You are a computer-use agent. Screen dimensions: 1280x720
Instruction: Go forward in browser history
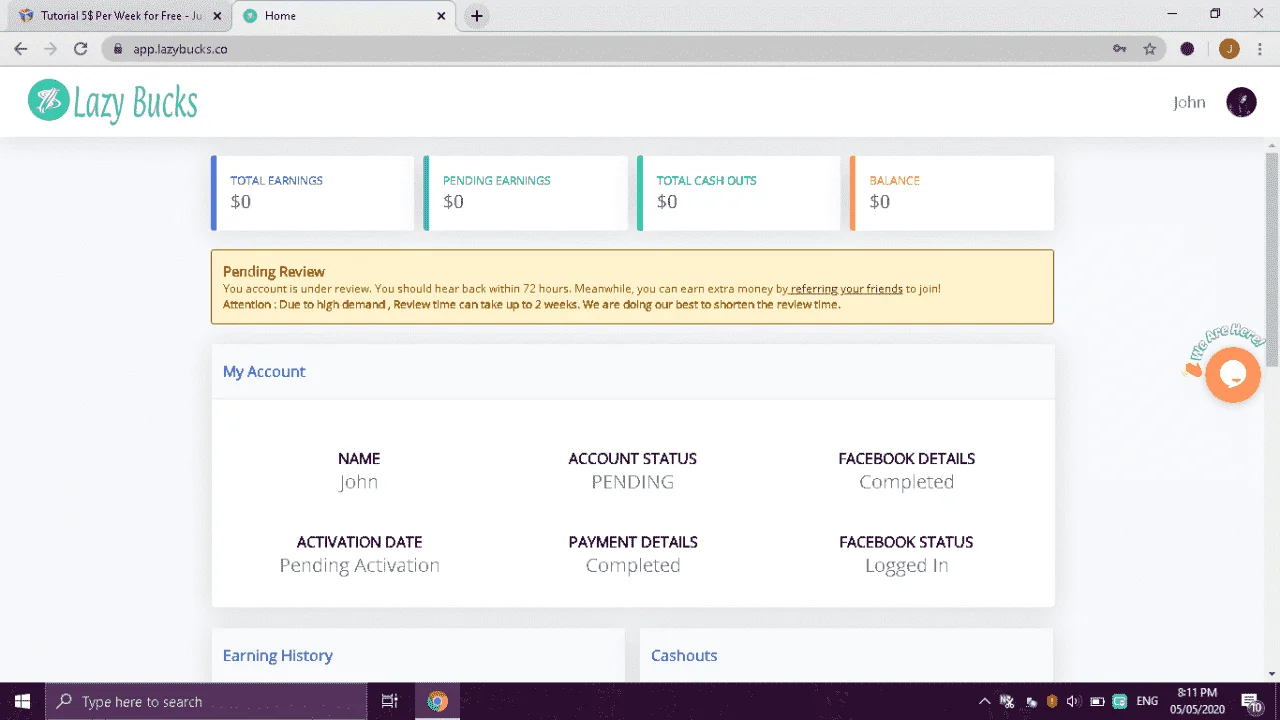[50, 48]
